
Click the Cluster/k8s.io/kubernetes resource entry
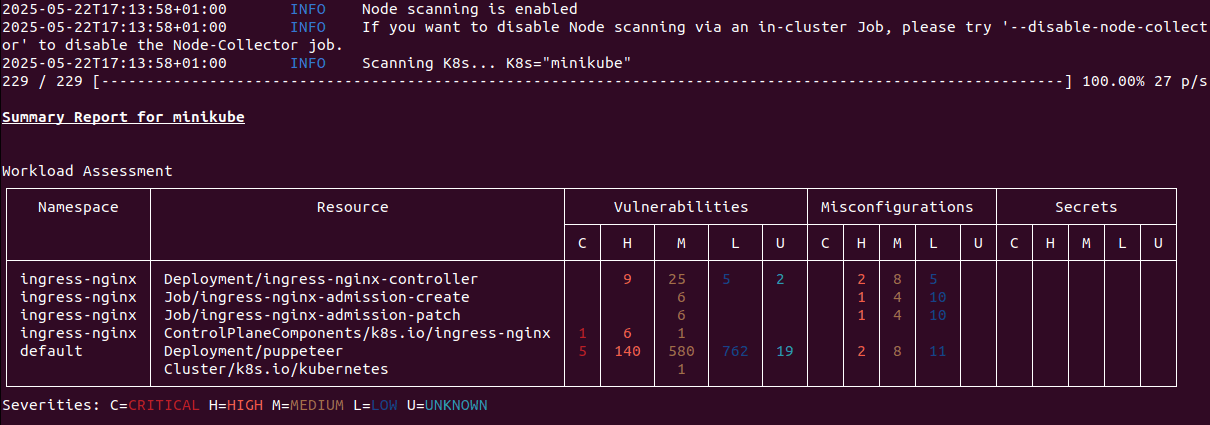[276, 369]
